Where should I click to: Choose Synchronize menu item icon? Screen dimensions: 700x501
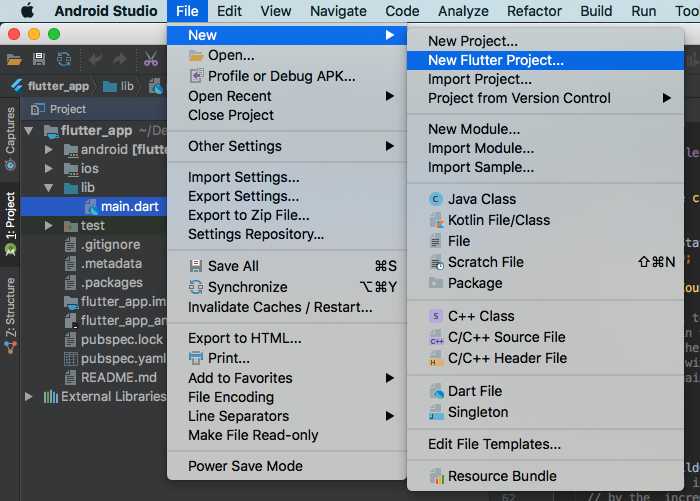point(196,287)
